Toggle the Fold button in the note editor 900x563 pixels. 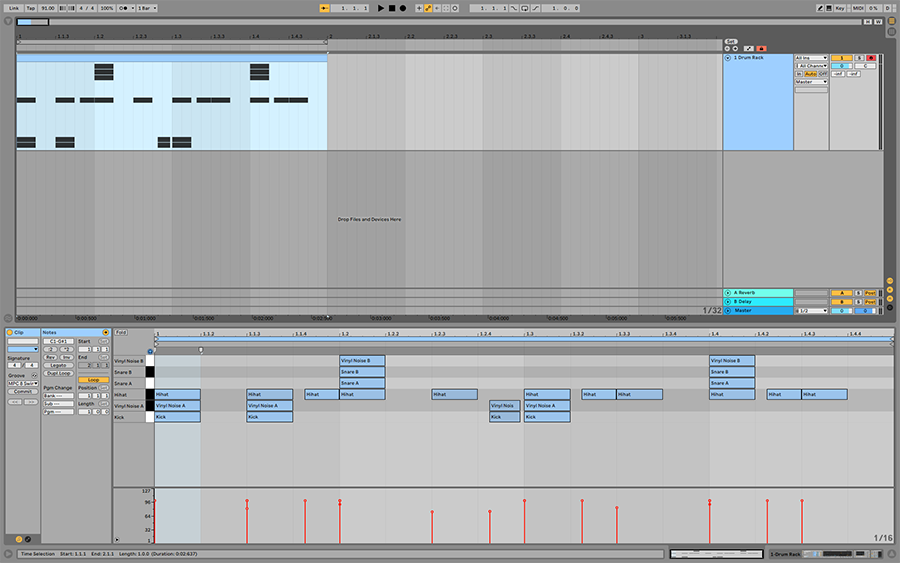(121, 332)
